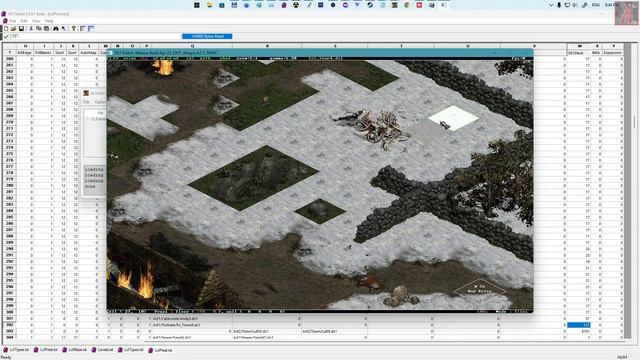Click the red square taskbar icon
Screen dimensions: 640x360
tap(419, 5)
